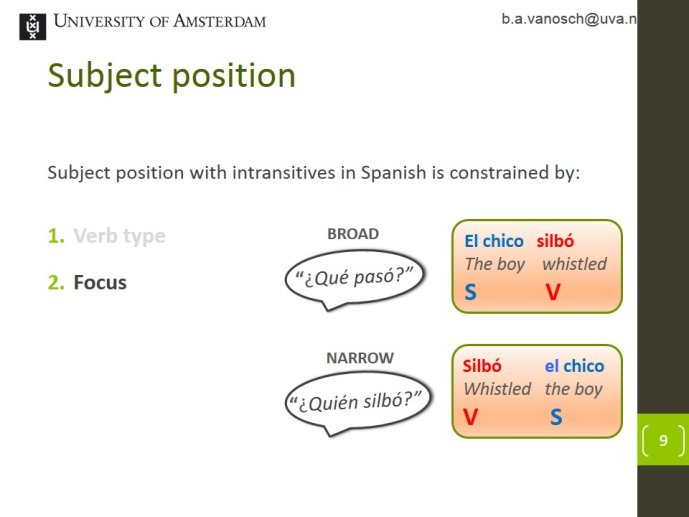Click the University of Amsterdam crest logo
689x517 pixels.
(x=33, y=26)
